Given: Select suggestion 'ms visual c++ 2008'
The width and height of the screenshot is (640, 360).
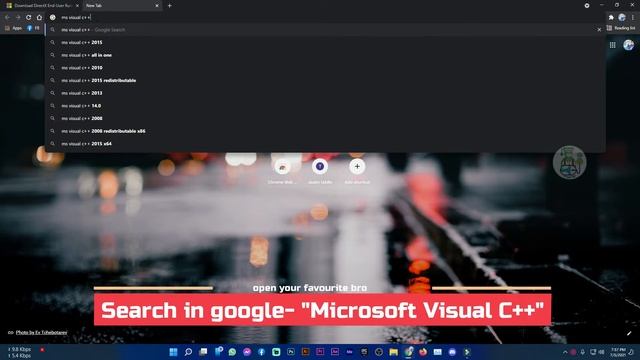Looking at the screenshot, I should (324, 118).
